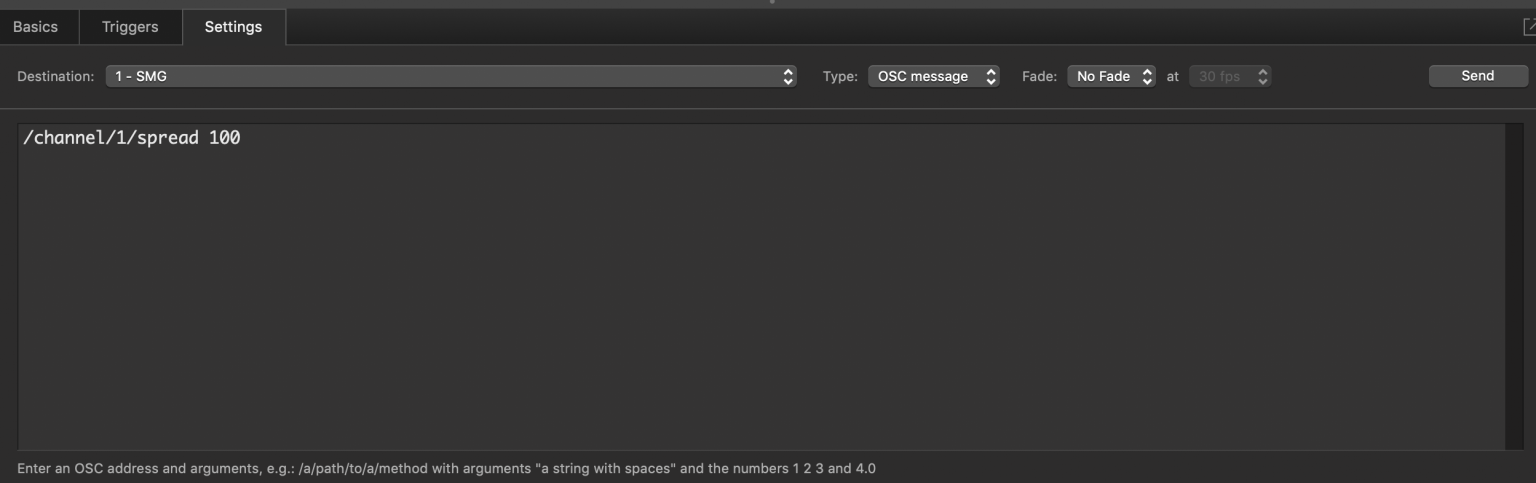
Task: Click the Fade popup chevron arrows
Action: pyautogui.click(x=1147, y=76)
